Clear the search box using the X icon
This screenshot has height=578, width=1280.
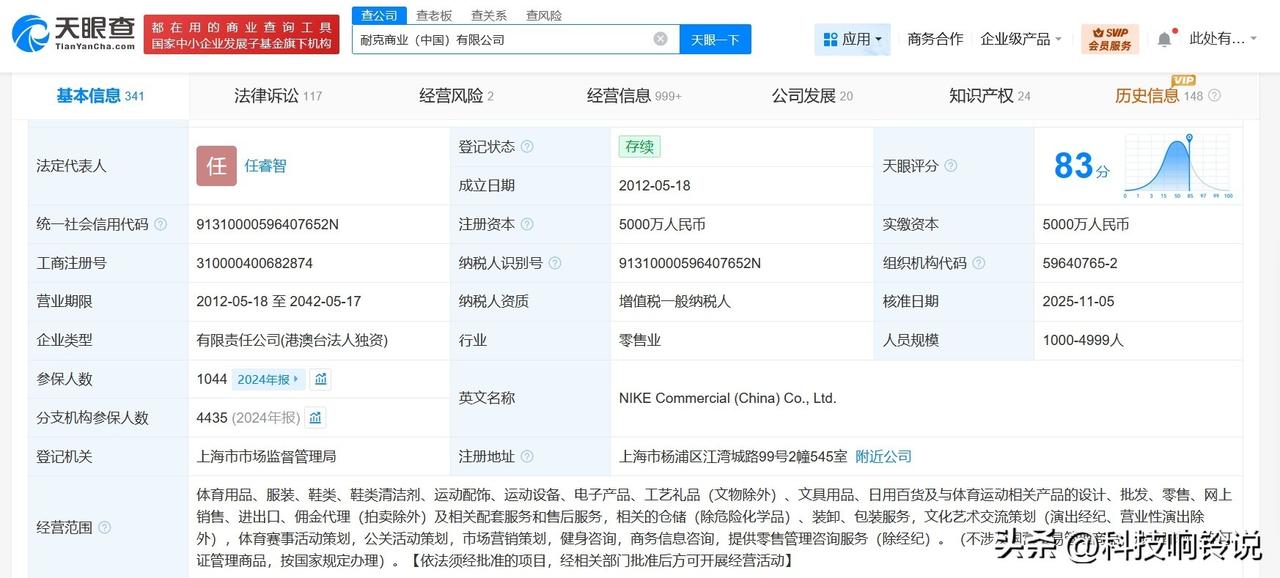coord(659,38)
